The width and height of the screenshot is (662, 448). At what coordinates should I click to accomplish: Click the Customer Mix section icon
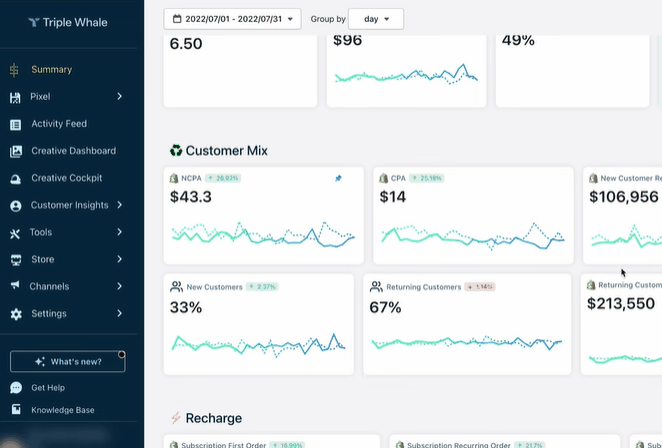[x=176, y=151]
